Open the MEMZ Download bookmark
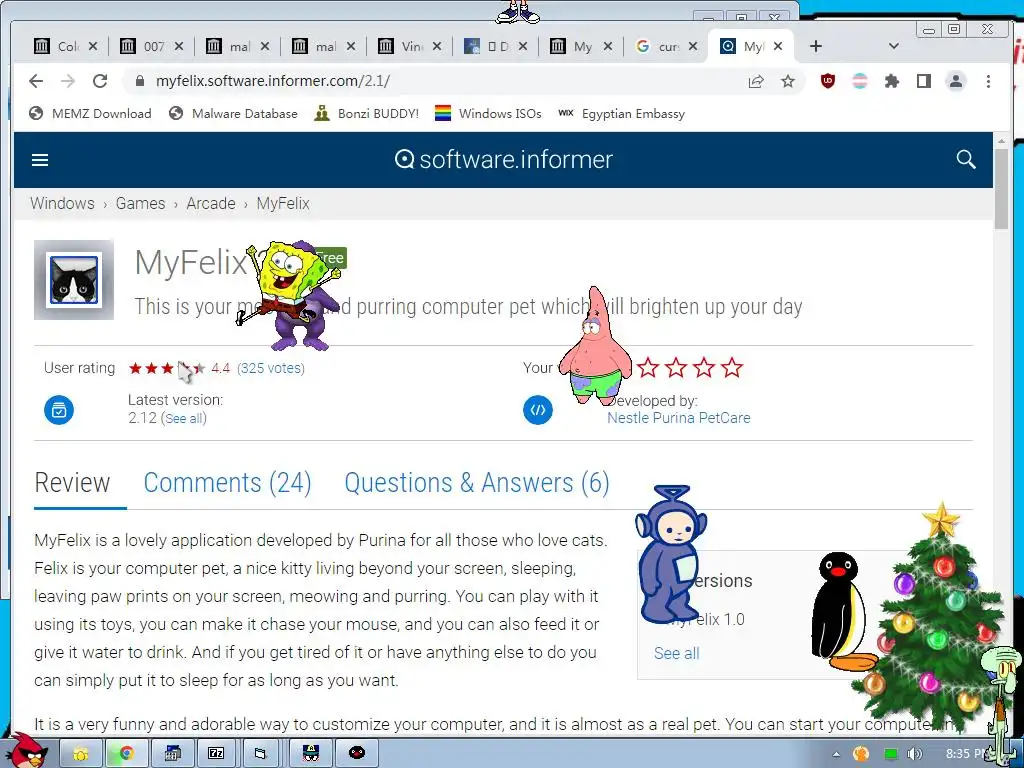 [90, 114]
